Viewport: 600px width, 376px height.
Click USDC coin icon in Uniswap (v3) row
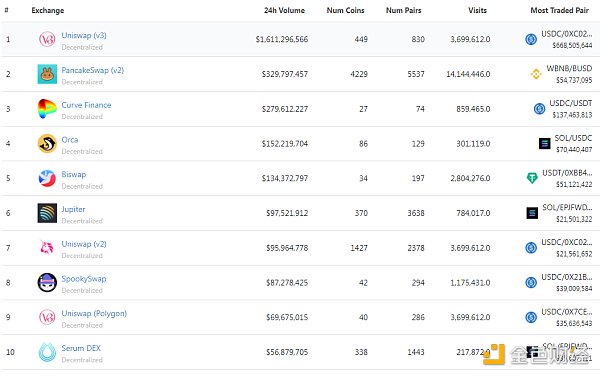tap(531, 39)
